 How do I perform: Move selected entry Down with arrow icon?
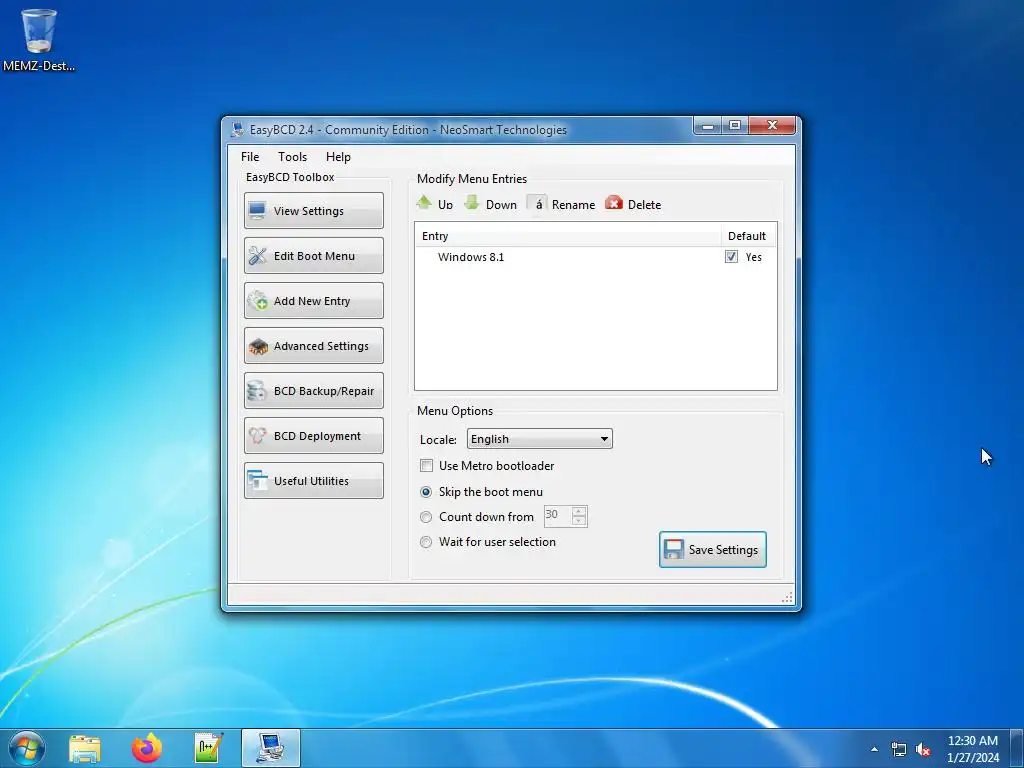tap(490, 204)
